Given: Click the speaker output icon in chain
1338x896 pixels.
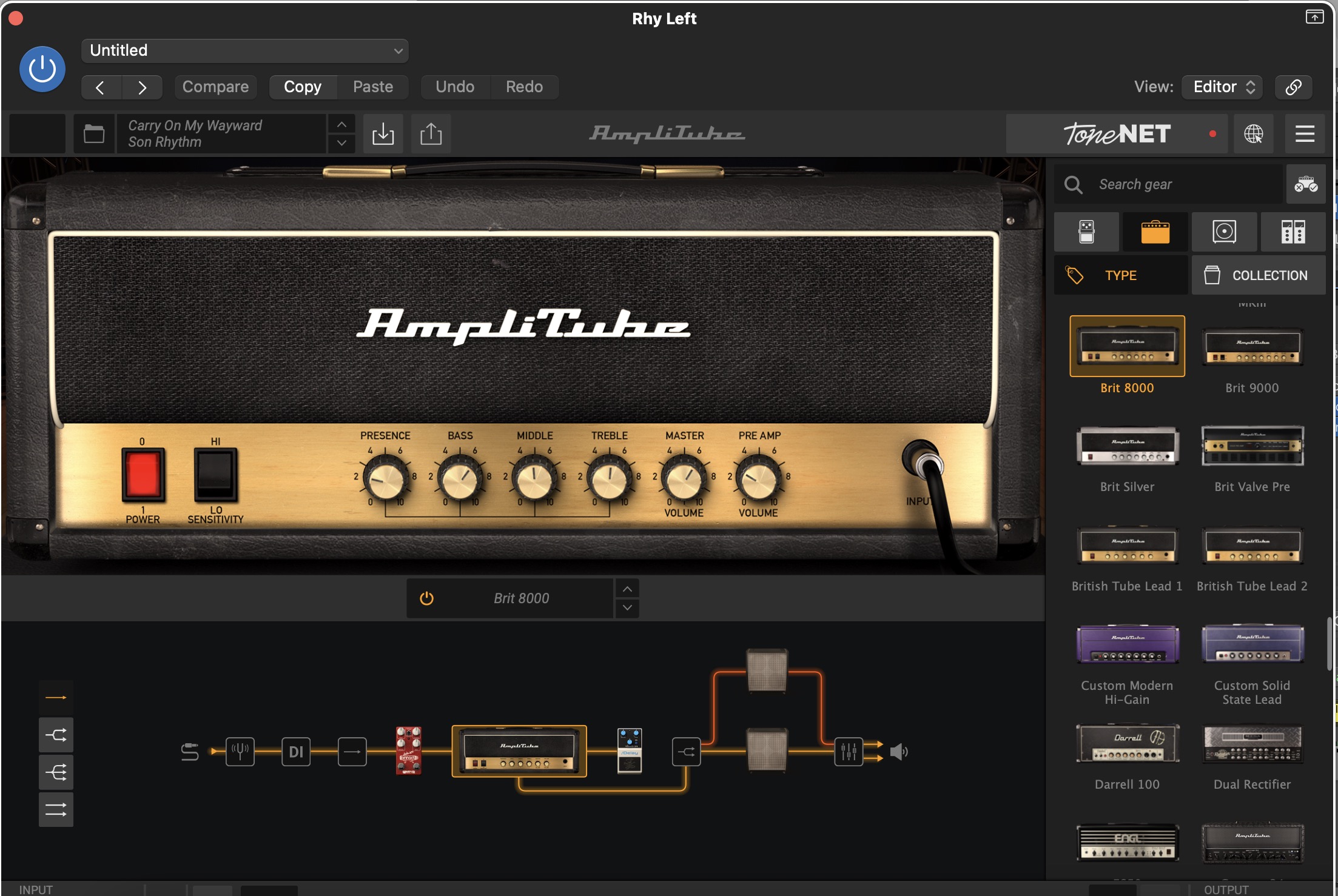Looking at the screenshot, I should click(899, 752).
